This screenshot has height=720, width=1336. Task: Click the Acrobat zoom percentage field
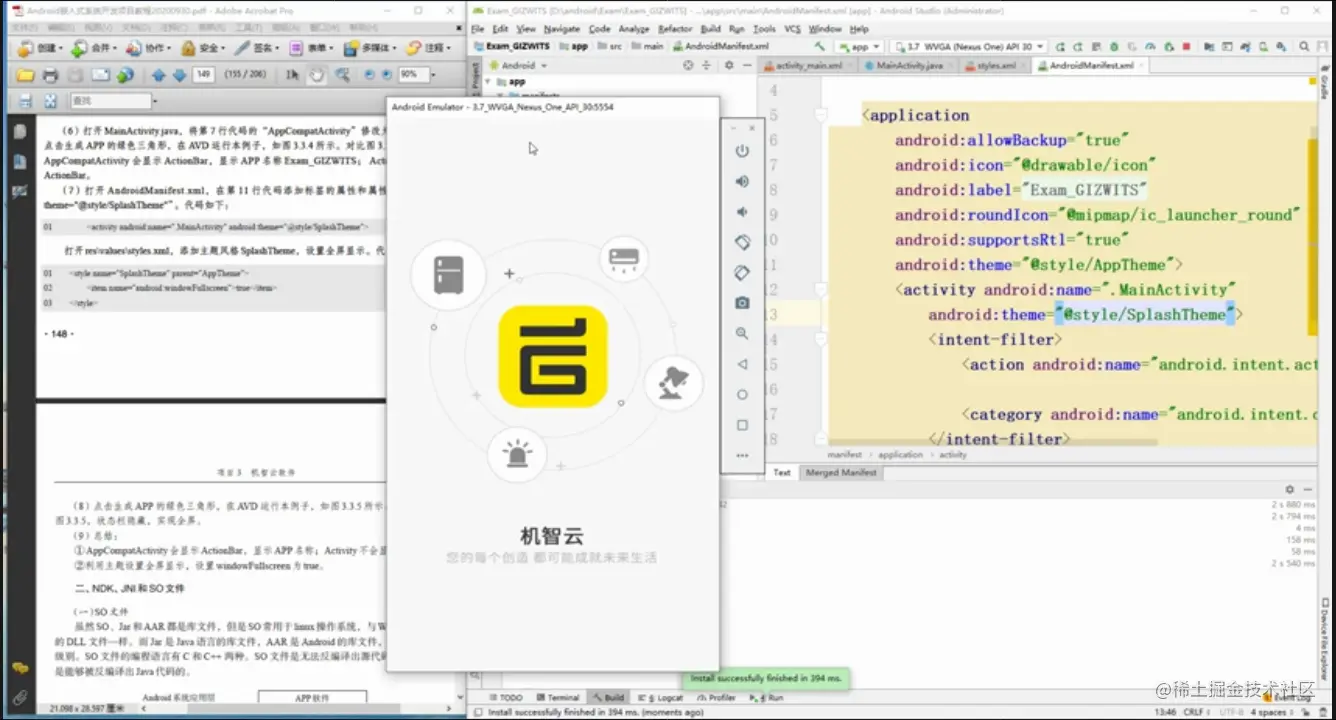click(x=412, y=74)
